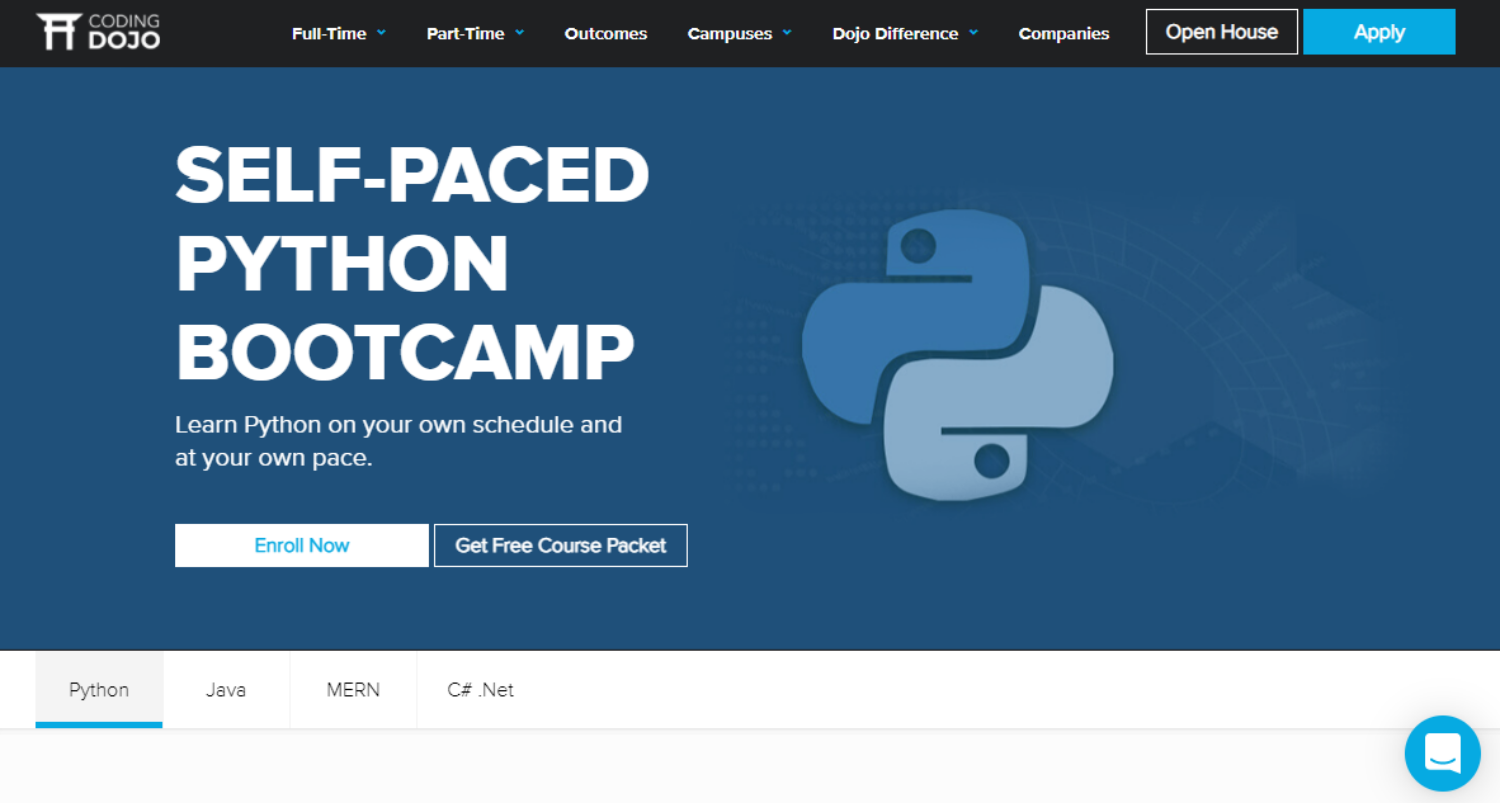Viewport: 1500px width, 803px height.
Task: Click the Full-Time chevron icon
Action: pos(383,33)
